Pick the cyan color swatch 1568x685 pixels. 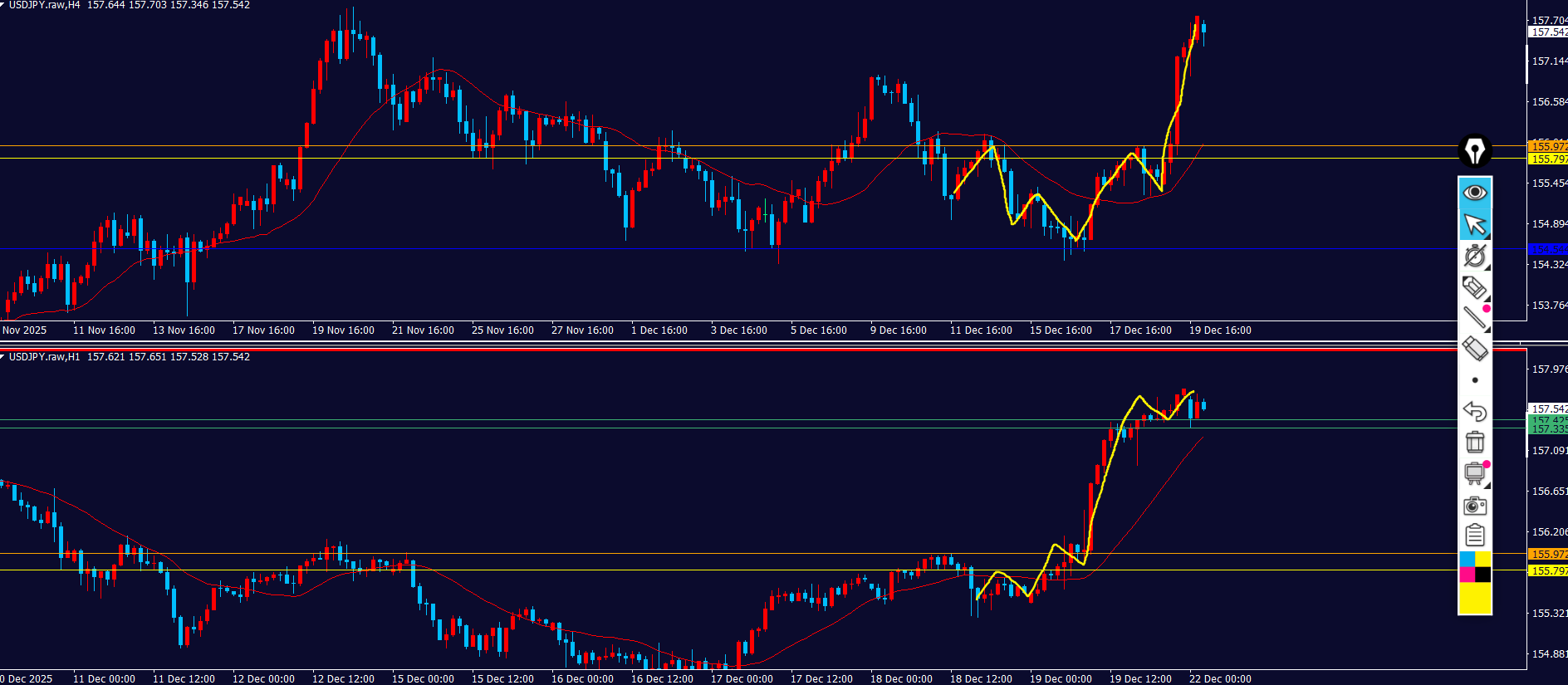point(1467,559)
